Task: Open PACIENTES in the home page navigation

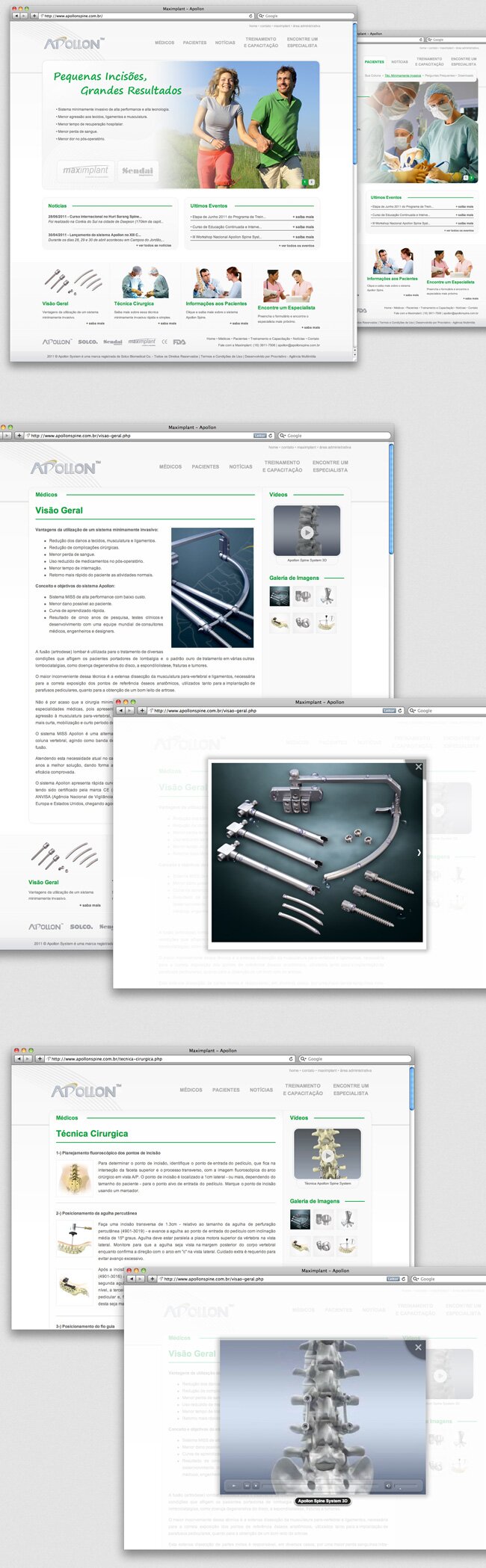Action: (194, 43)
